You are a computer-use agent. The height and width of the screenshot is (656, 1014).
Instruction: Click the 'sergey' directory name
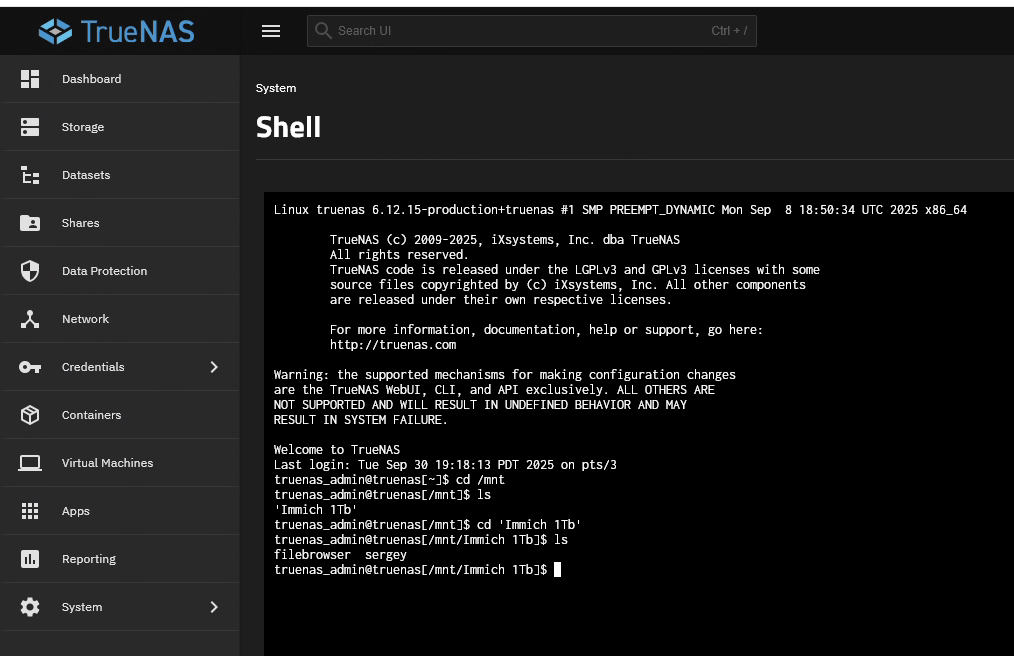tap(385, 554)
